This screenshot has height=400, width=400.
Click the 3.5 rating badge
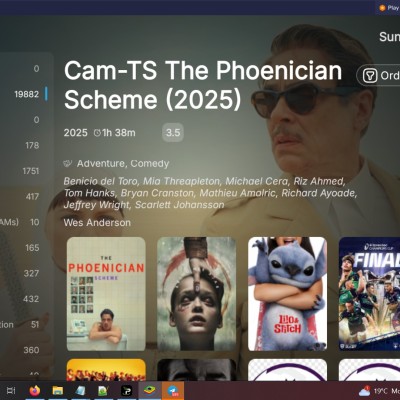(x=173, y=133)
